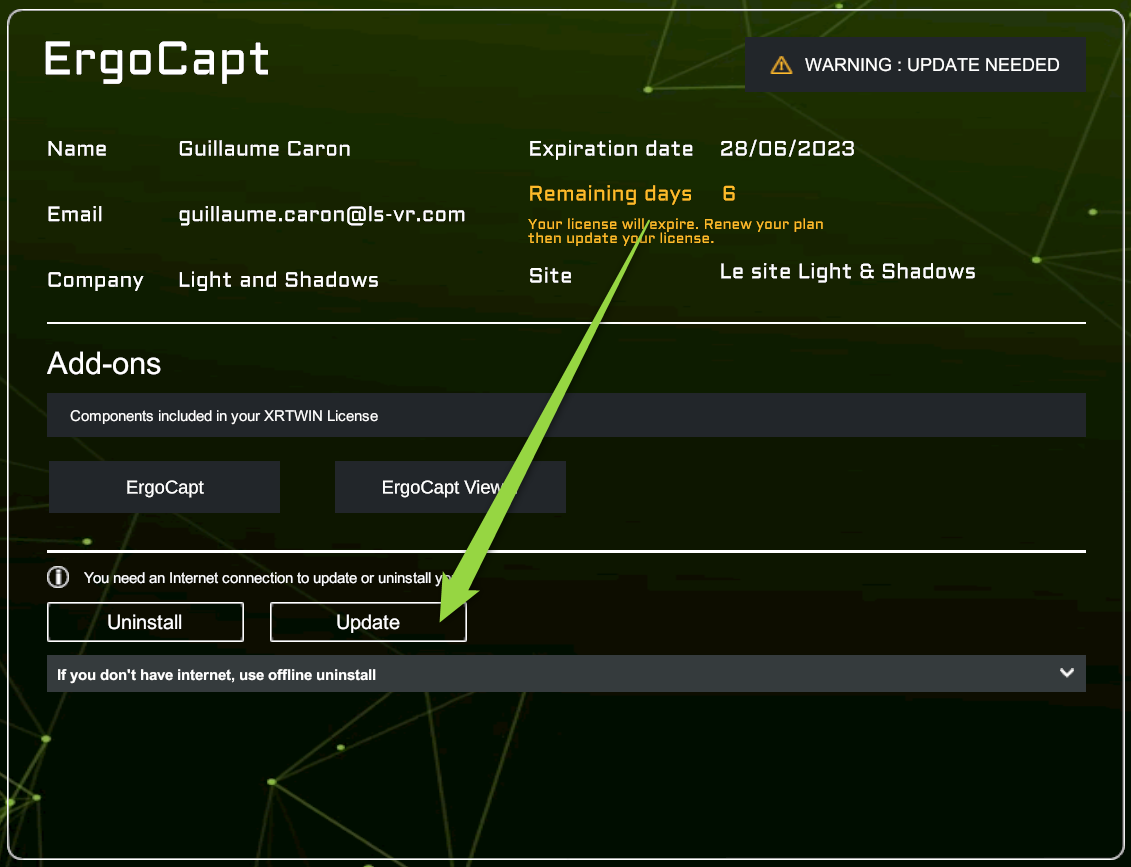The width and height of the screenshot is (1131, 867).
Task: Click the Email label
Action: tap(74, 214)
